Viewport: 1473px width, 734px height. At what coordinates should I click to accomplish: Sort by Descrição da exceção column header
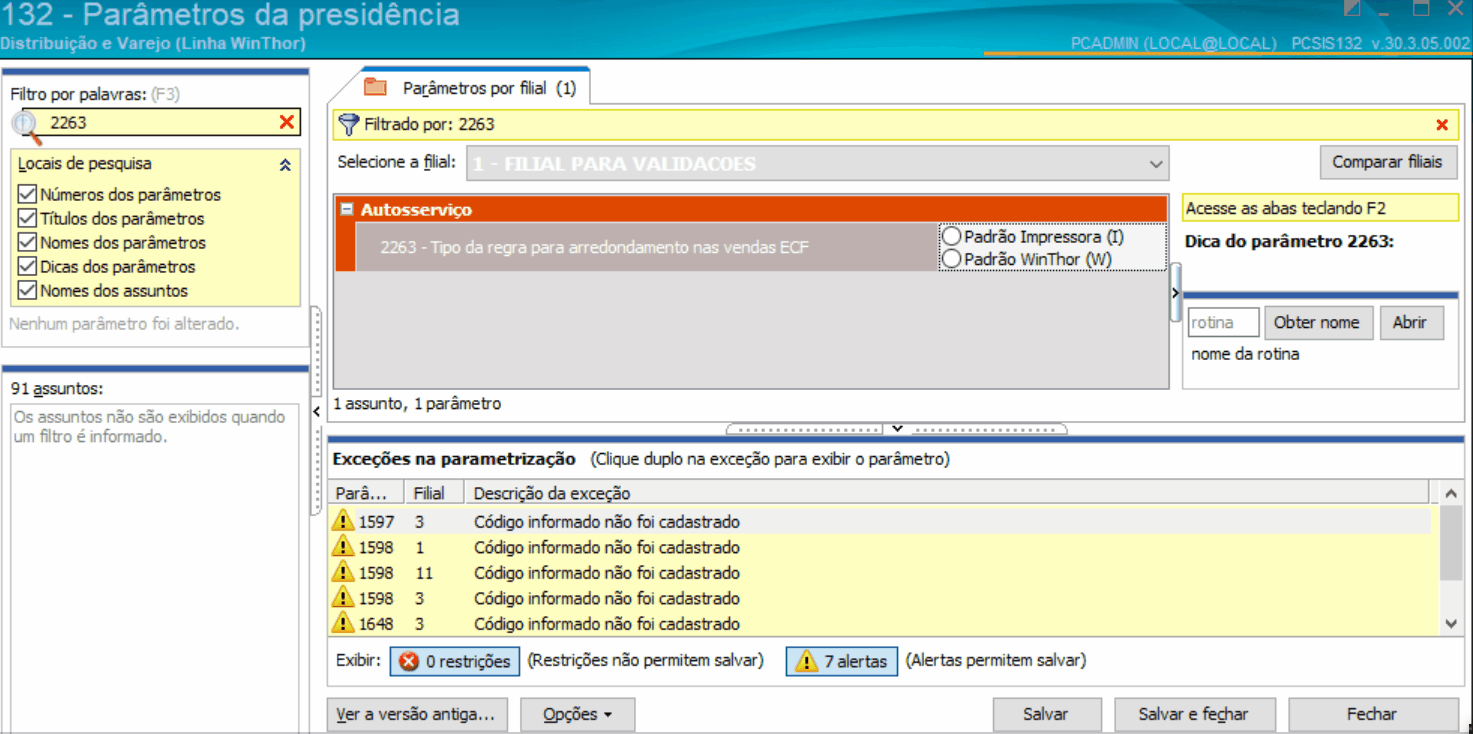tap(948, 493)
